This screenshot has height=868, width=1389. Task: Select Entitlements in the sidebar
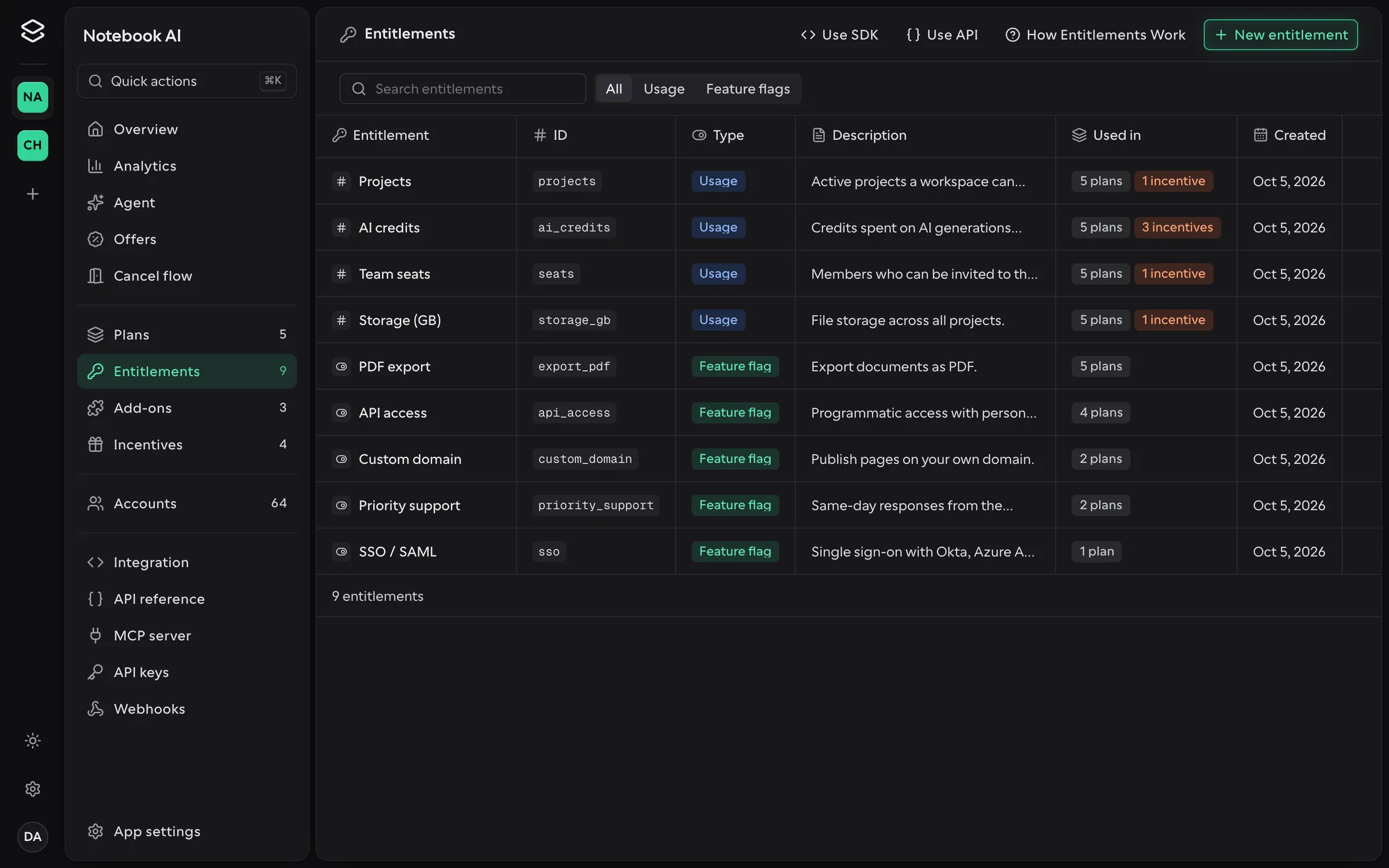(187, 371)
